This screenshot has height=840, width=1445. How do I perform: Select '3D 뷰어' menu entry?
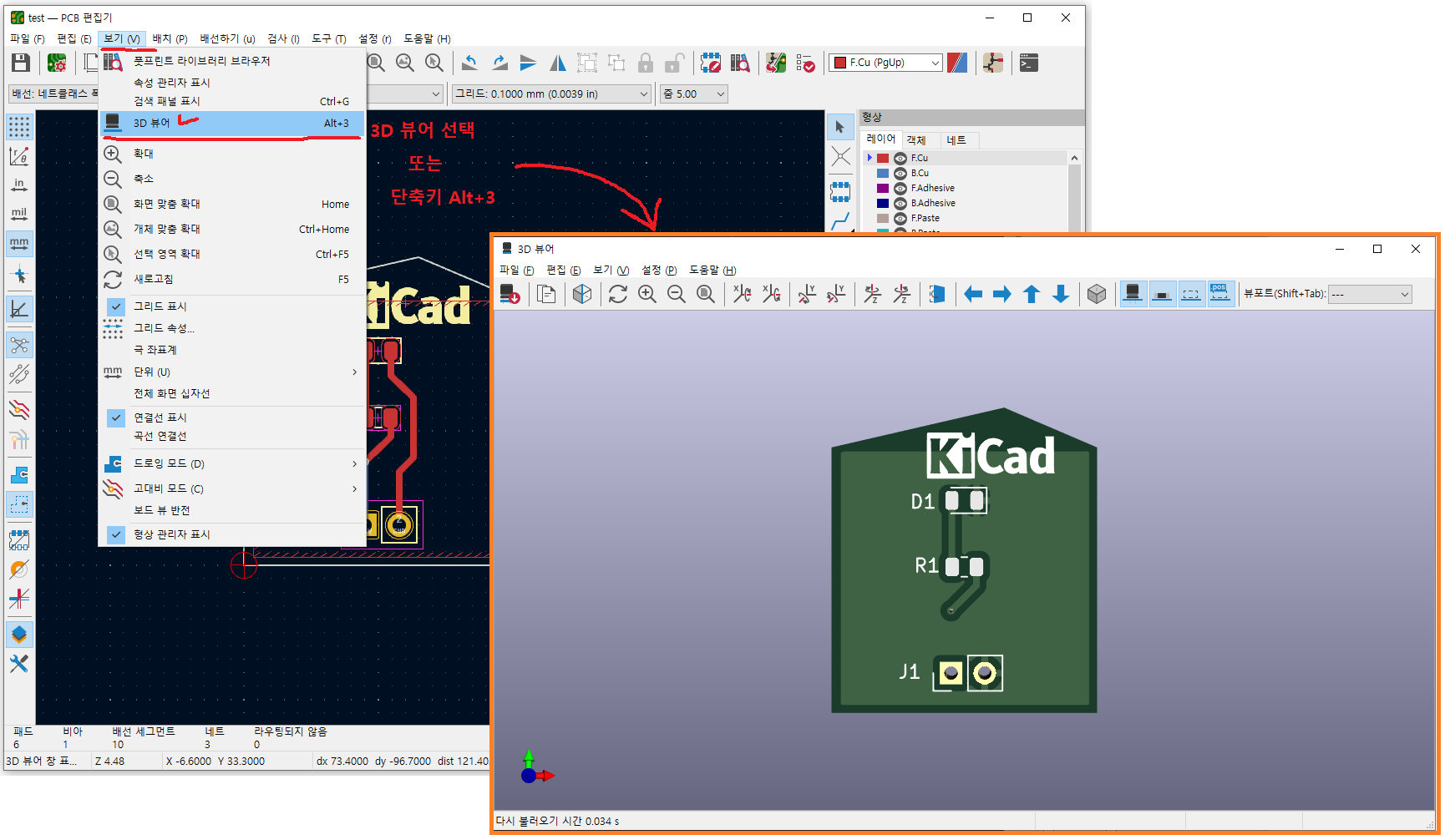point(231,123)
